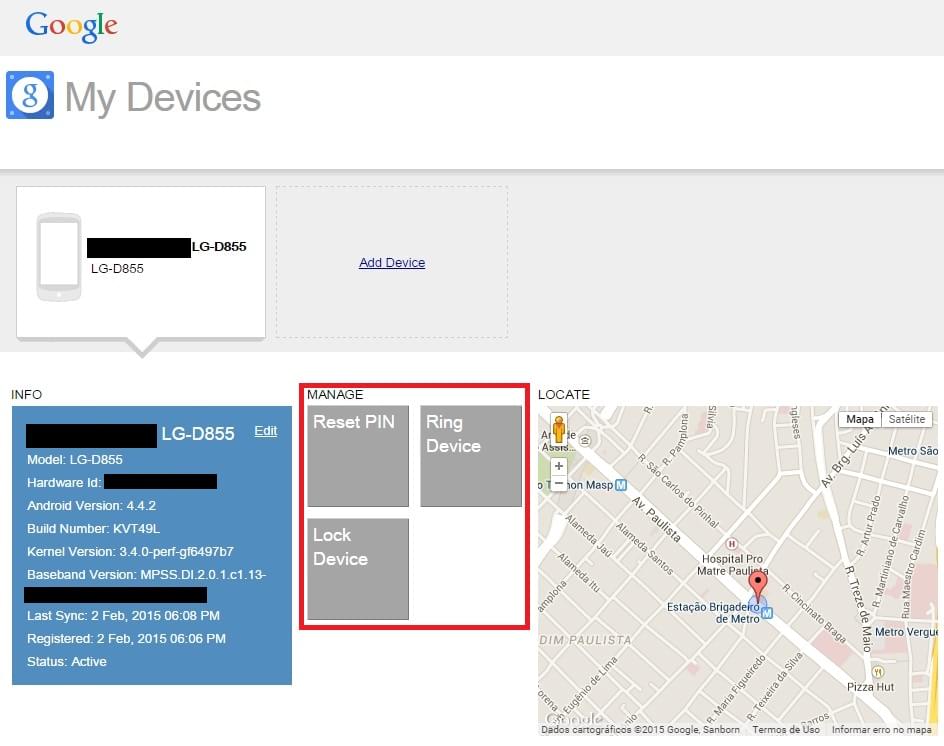Click the Estação Brigadeiro metro icon
The width and height of the screenshot is (944, 746).
click(766, 613)
